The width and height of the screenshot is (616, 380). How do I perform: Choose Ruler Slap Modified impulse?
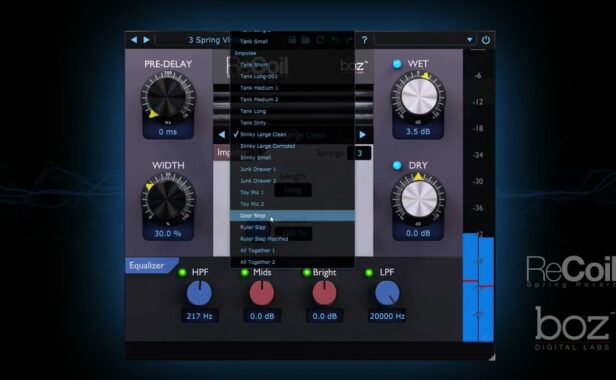(x=292, y=239)
